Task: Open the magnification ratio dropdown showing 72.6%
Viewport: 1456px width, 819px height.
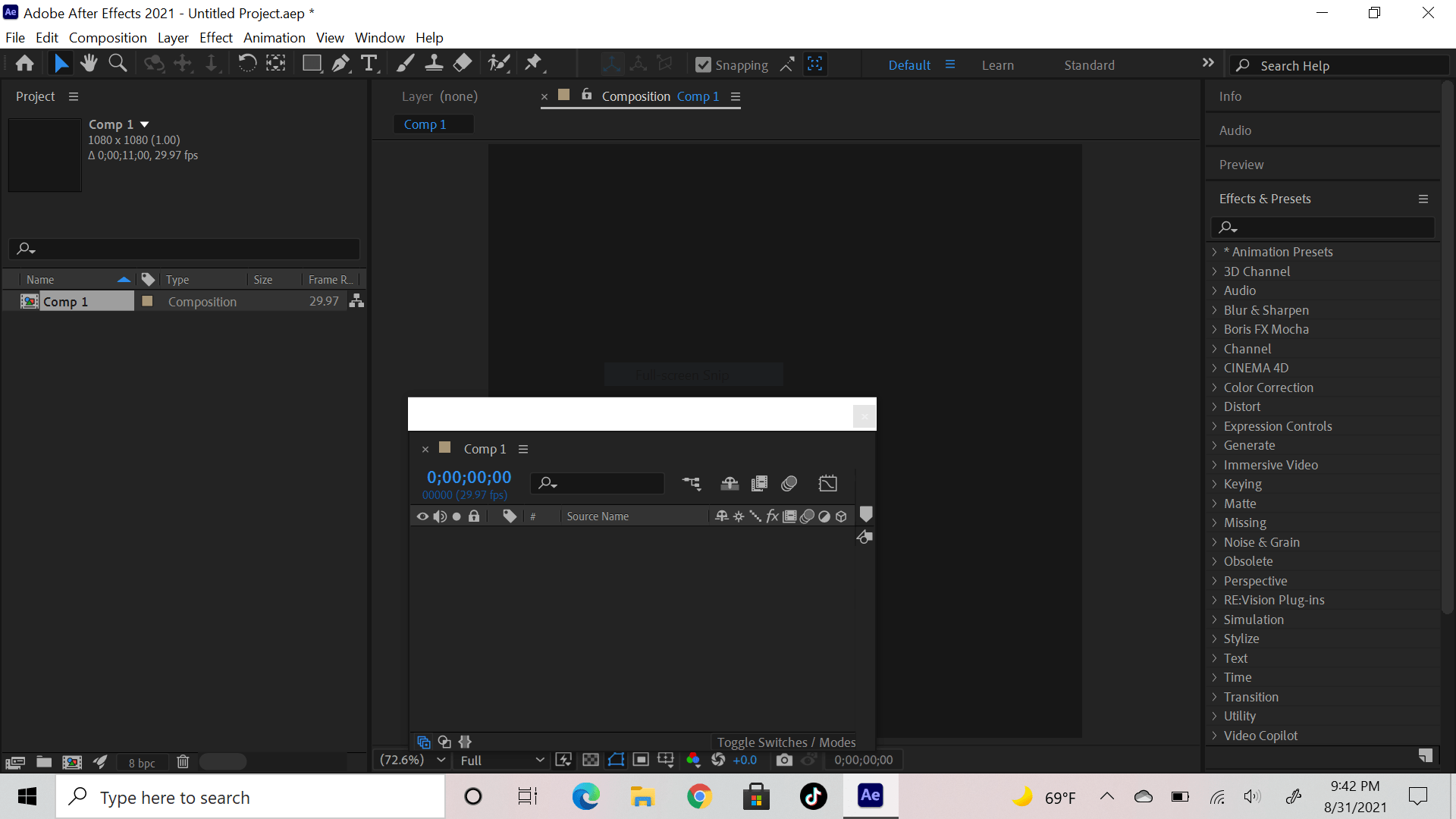Action: [410, 760]
